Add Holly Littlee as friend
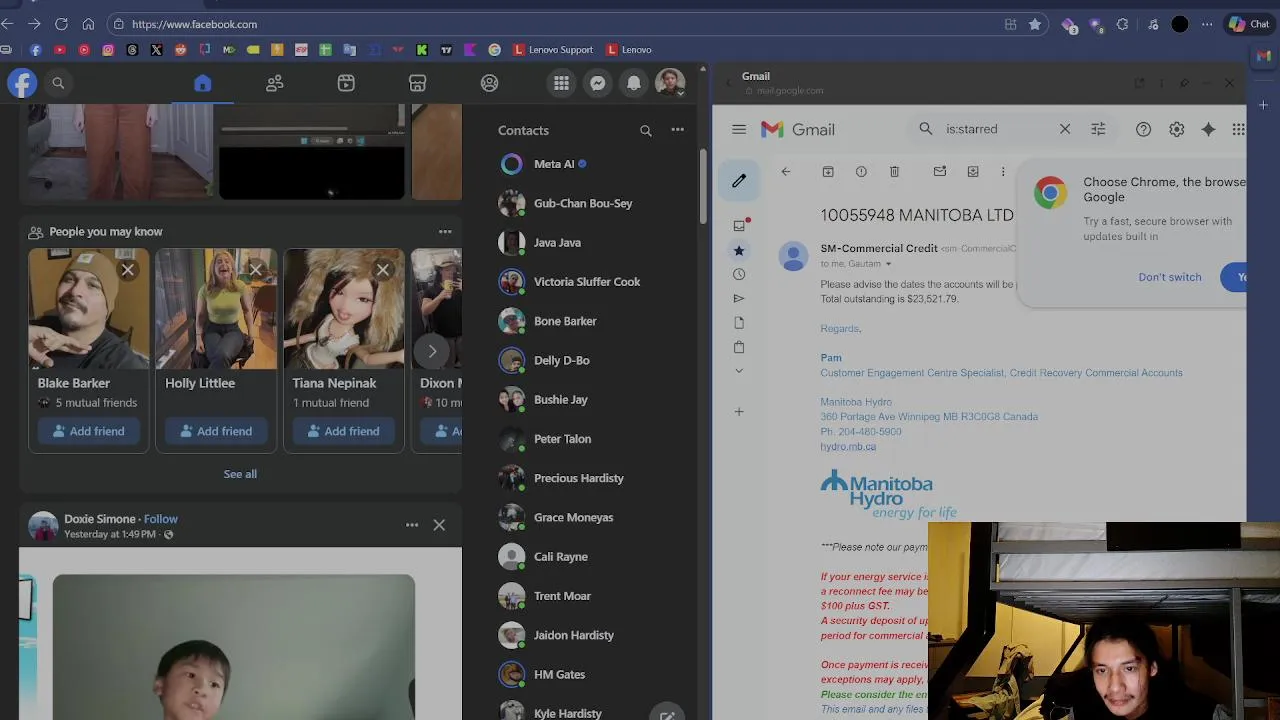 [216, 431]
